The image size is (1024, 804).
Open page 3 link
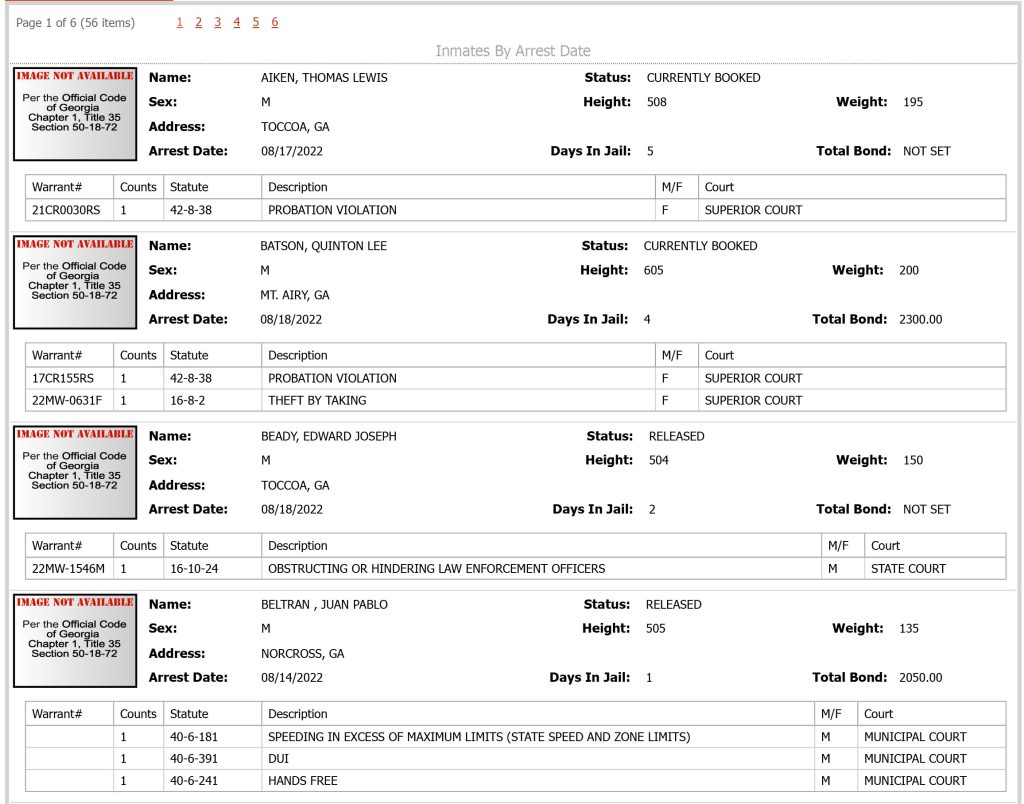(217, 22)
